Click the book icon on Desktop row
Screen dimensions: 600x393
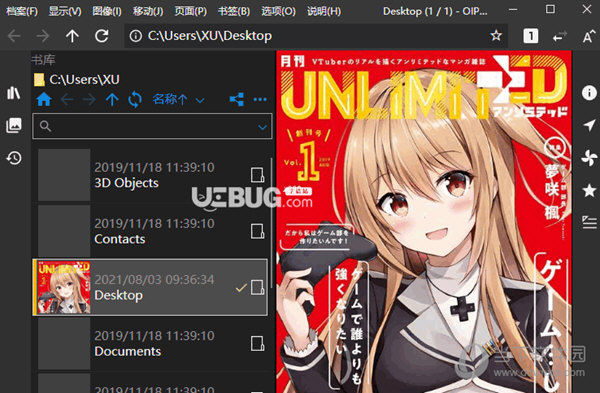(257, 287)
